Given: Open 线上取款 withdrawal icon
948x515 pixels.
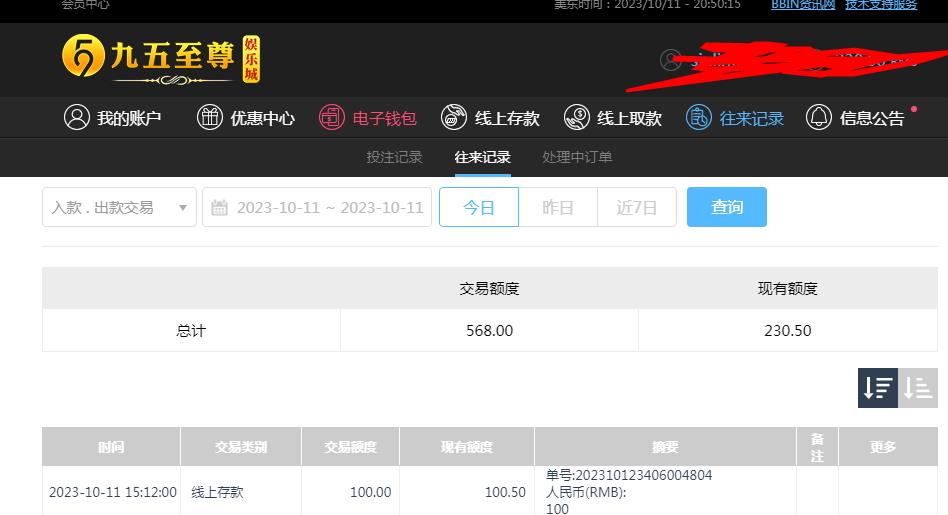Looking at the screenshot, I should point(577,117).
